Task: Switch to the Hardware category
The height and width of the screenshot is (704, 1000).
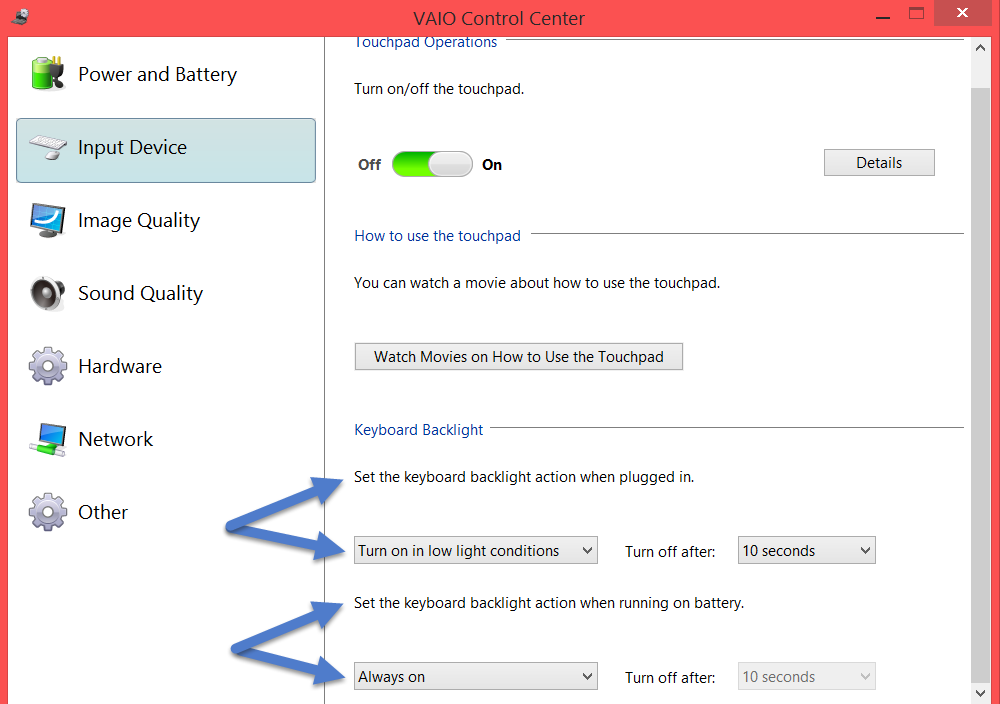Action: 166,366
